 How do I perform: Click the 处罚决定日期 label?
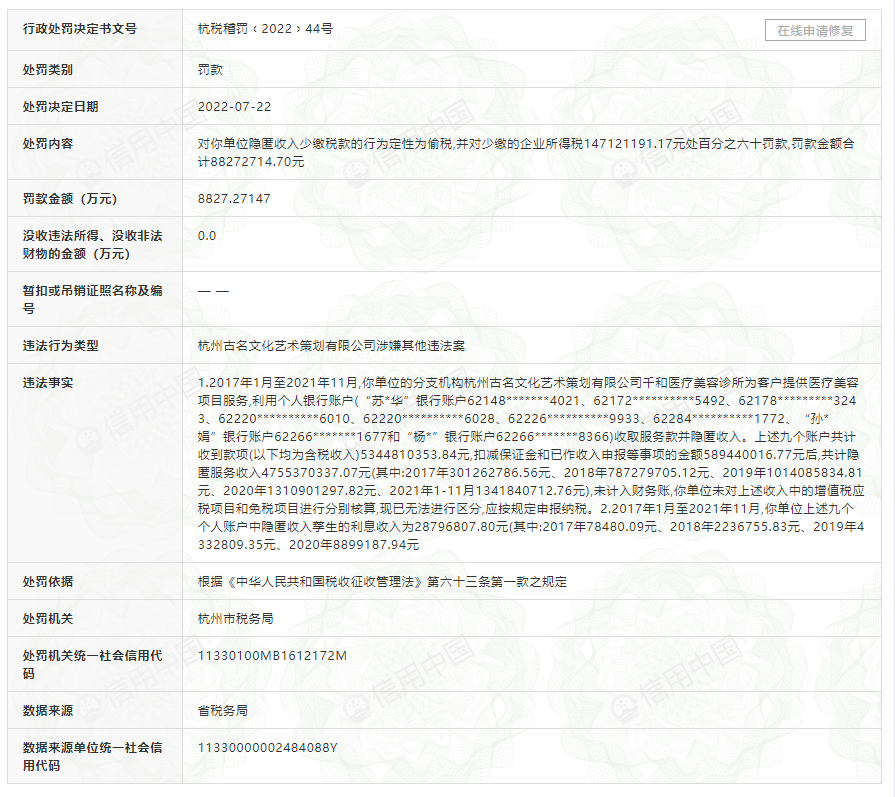click(61, 107)
